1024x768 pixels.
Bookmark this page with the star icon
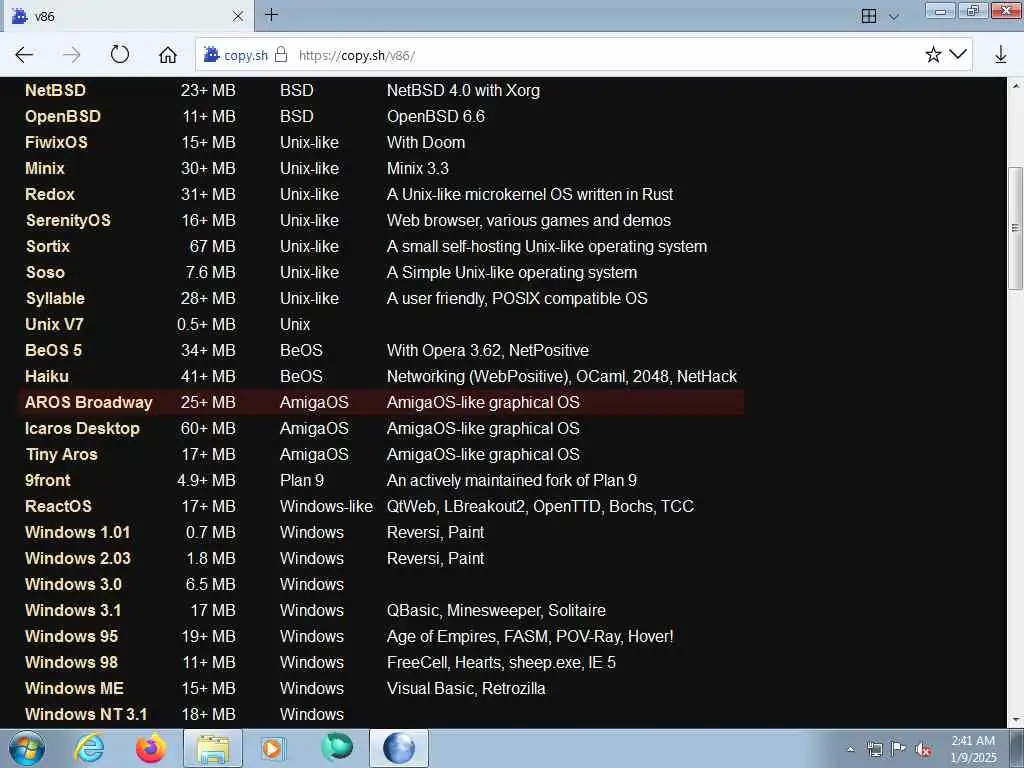pos(933,54)
